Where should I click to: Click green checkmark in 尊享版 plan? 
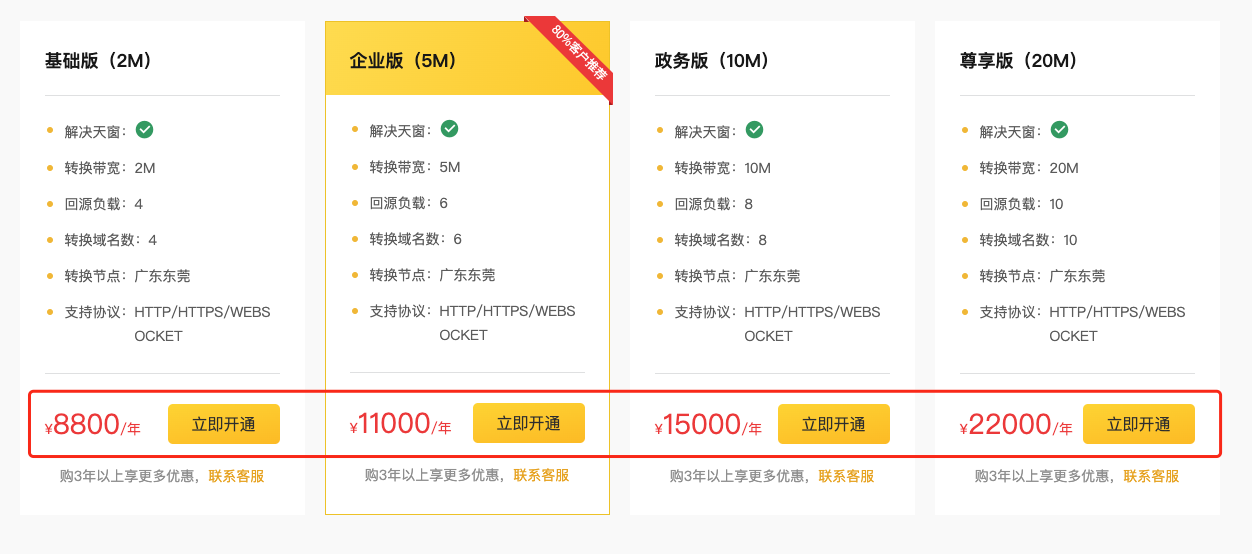1060,130
